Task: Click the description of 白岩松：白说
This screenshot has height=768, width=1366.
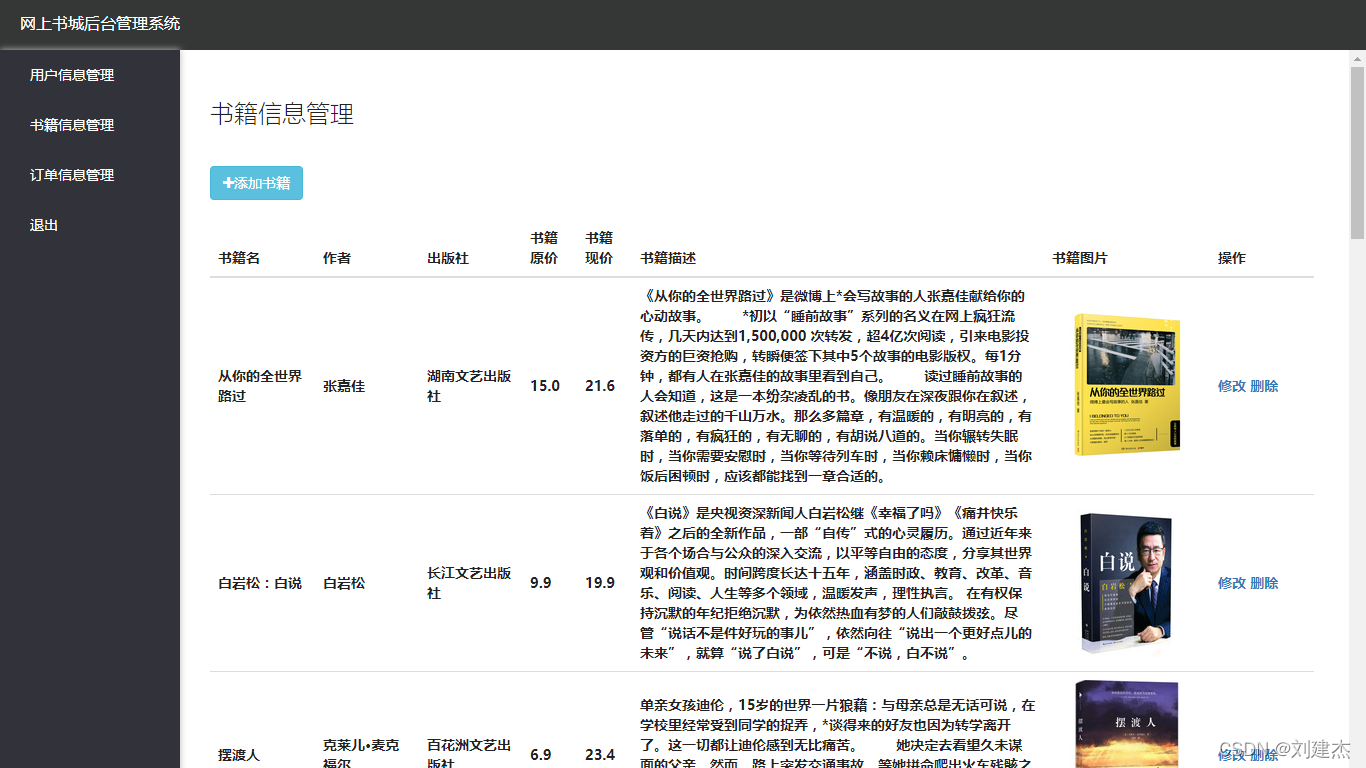Action: [x=836, y=583]
